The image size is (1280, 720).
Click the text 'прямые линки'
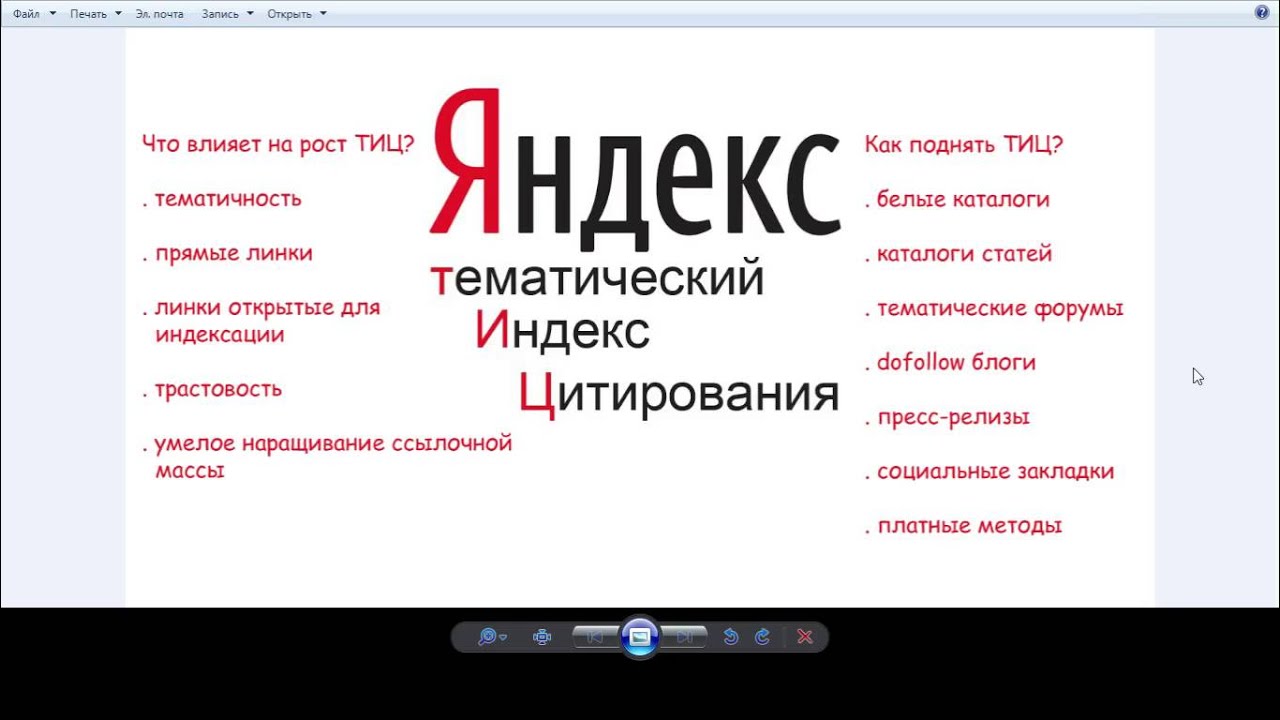pyautogui.click(x=233, y=254)
